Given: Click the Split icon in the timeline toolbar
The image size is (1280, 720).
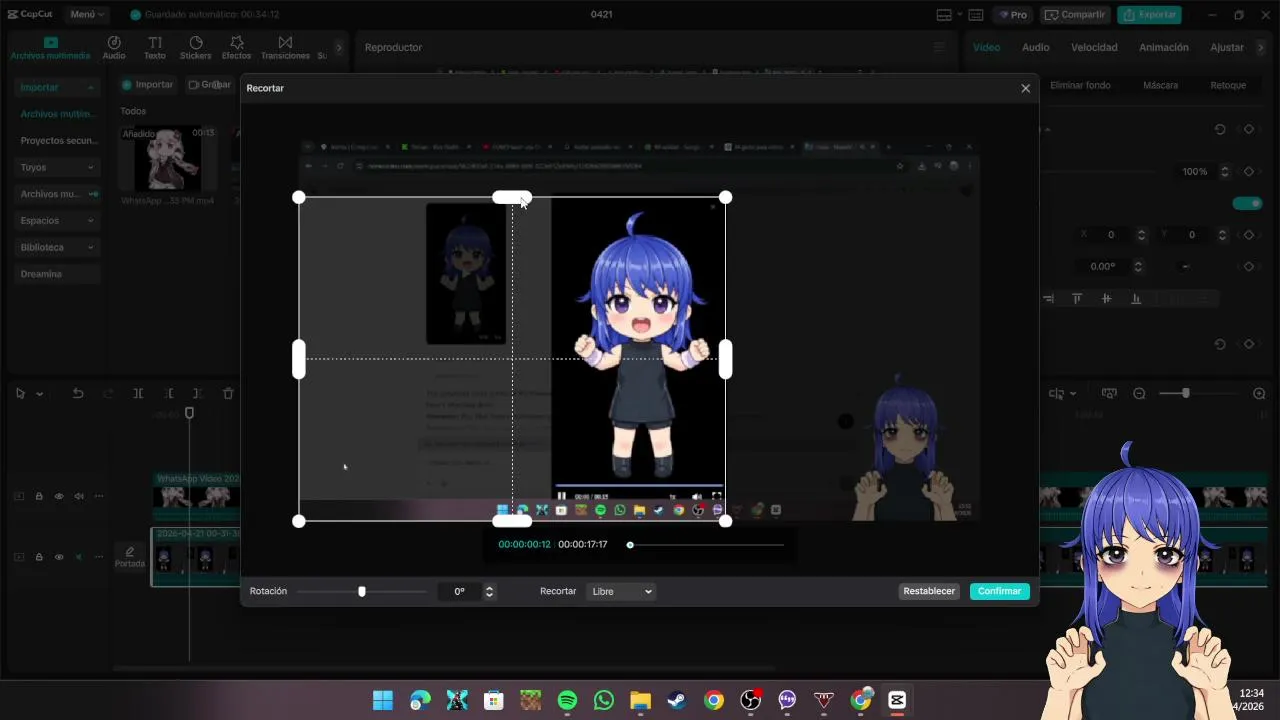Looking at the screenshot, I should [x=138, y=394].
